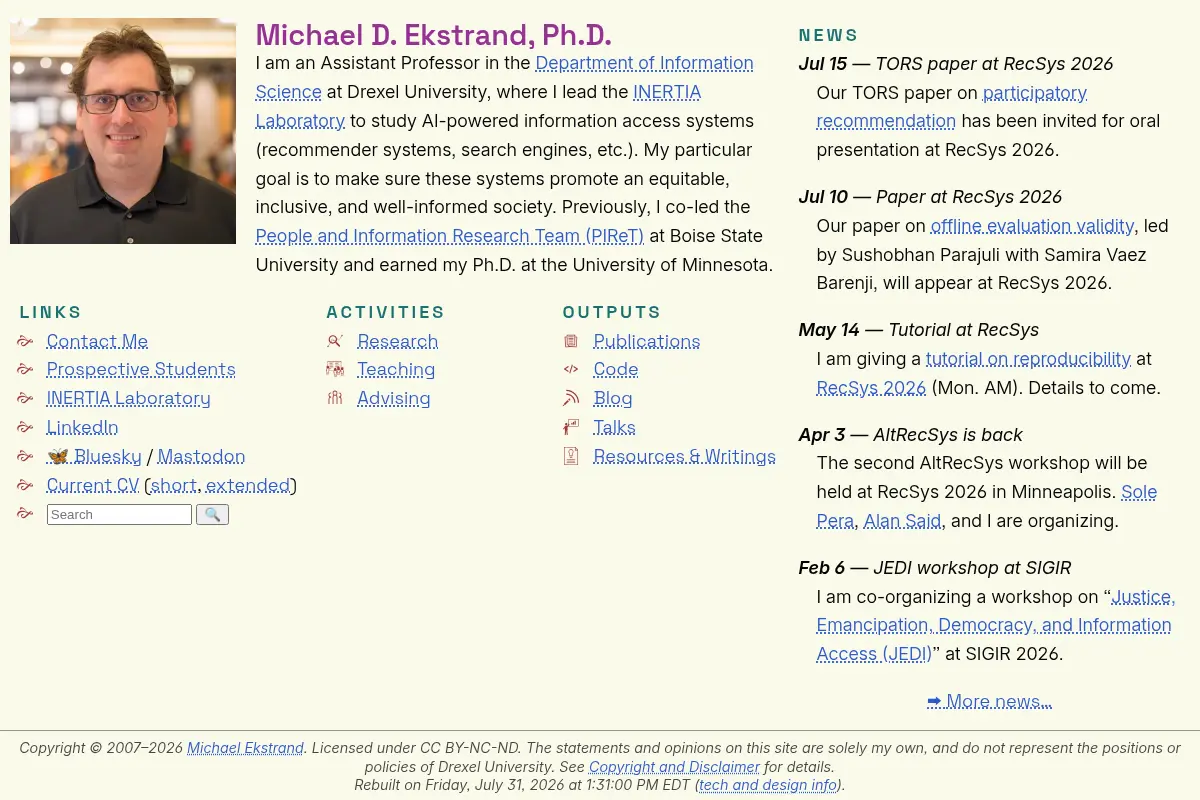Open the Talks page

[614, 427]
